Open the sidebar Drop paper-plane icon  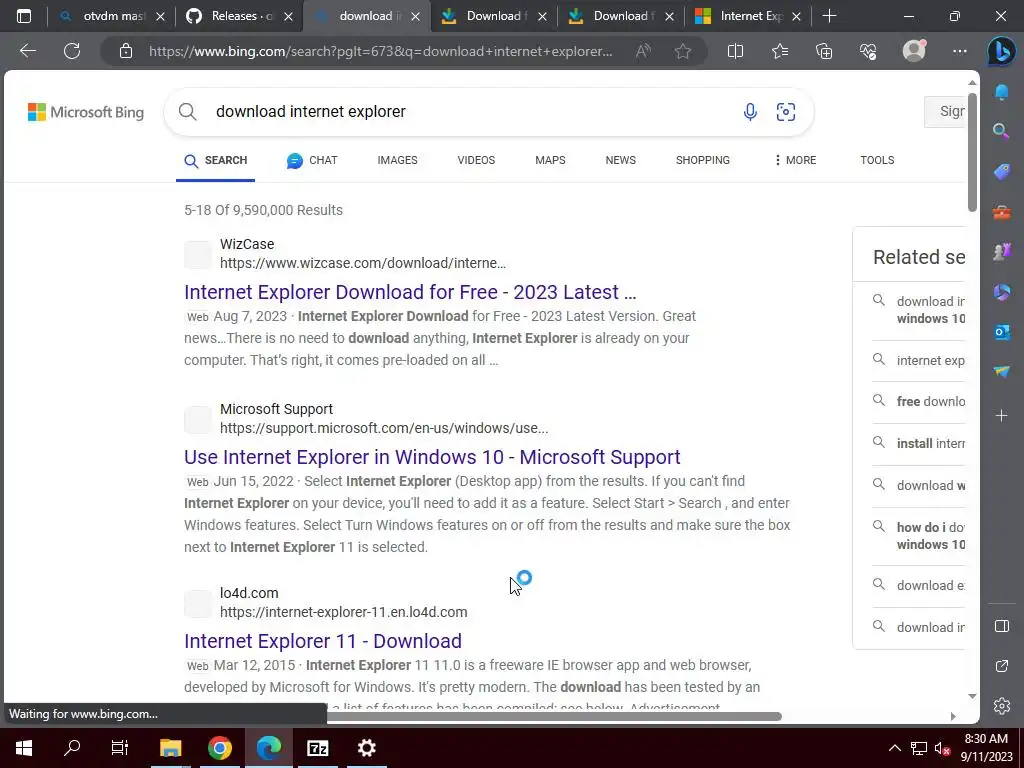coord(1001,372)
